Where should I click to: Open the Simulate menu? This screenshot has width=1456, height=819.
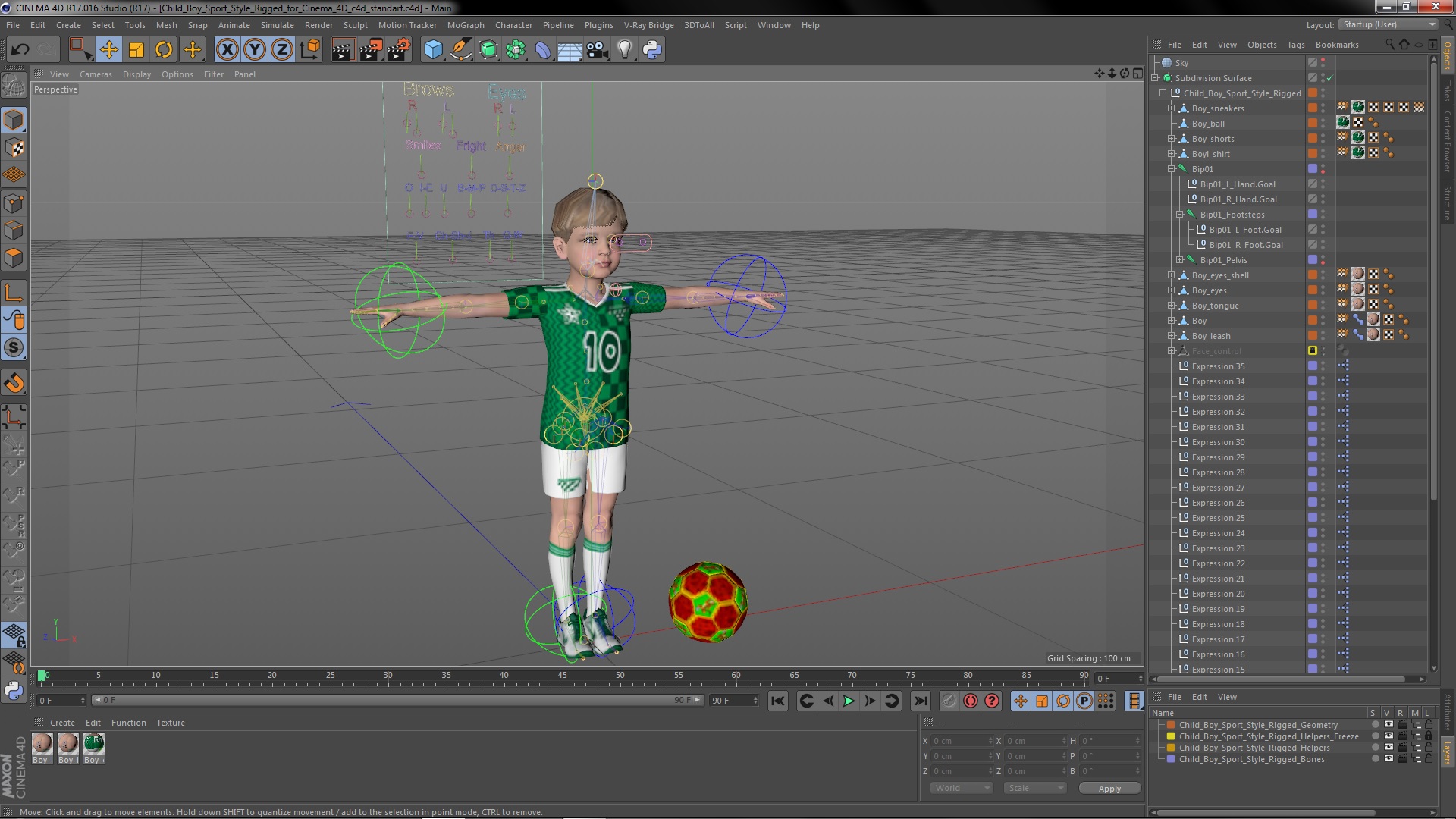click(277, 25)
